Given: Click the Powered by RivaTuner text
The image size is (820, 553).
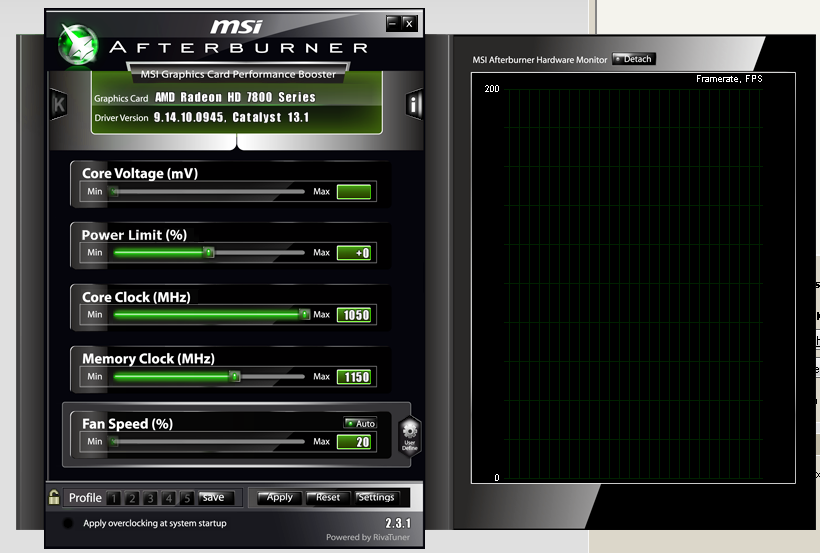Looking at the screenshot, I should 368,537.
